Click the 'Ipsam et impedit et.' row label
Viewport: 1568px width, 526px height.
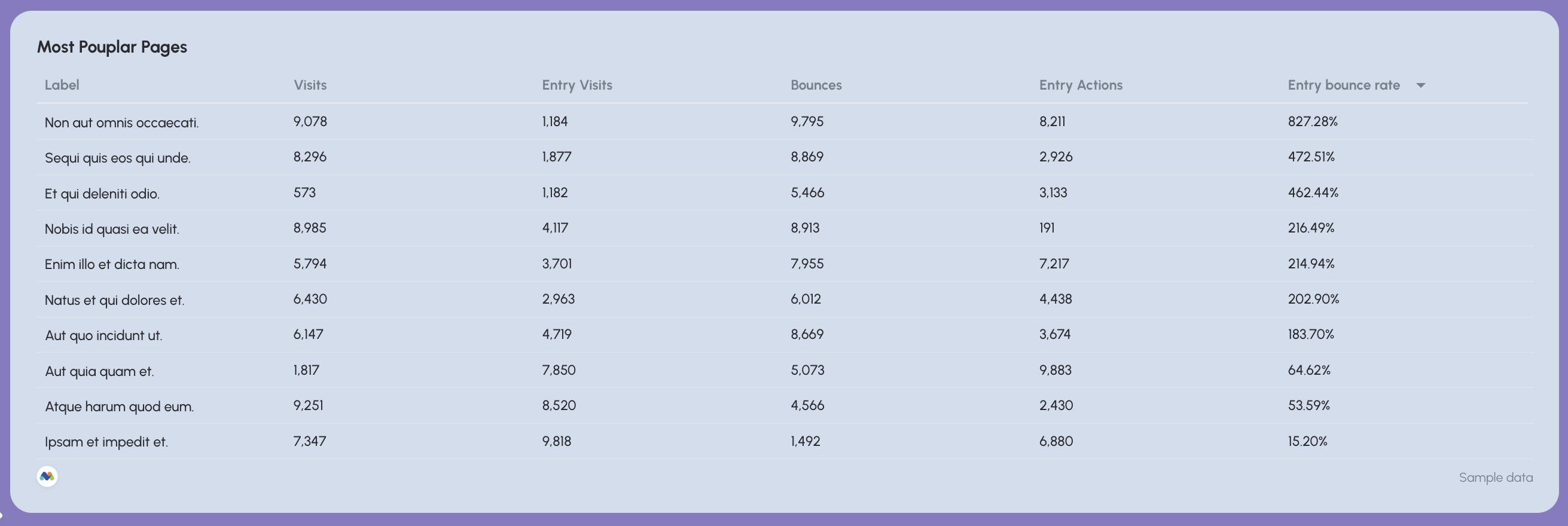(106, 442)
